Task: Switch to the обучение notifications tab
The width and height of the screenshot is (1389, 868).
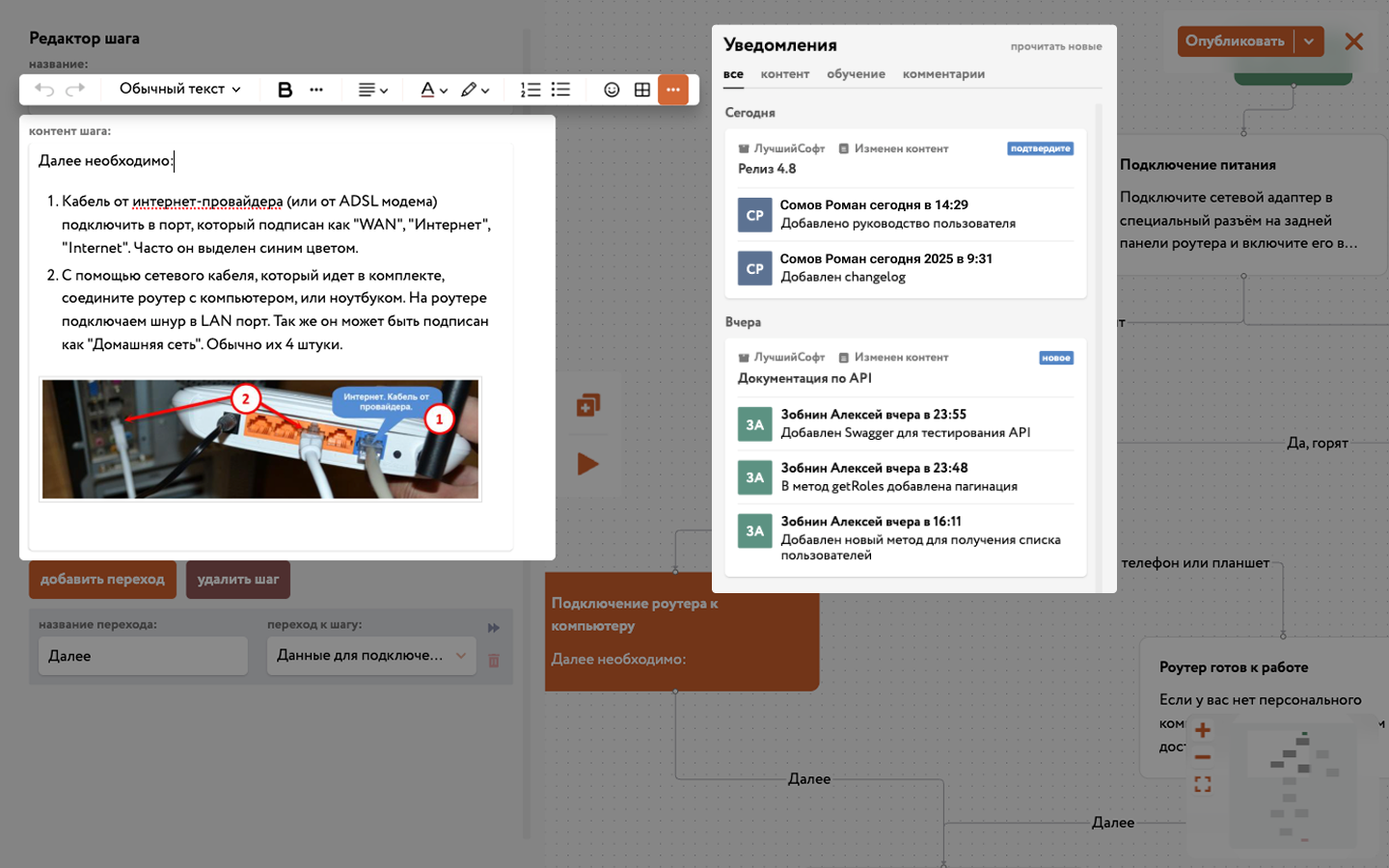Action: (856, 74)
